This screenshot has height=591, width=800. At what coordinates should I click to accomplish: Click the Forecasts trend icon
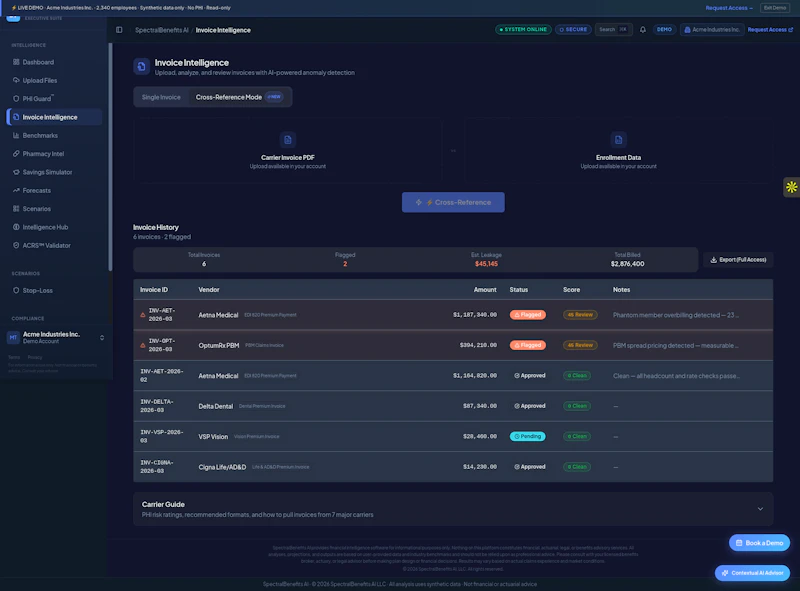(x=16, y=190)
